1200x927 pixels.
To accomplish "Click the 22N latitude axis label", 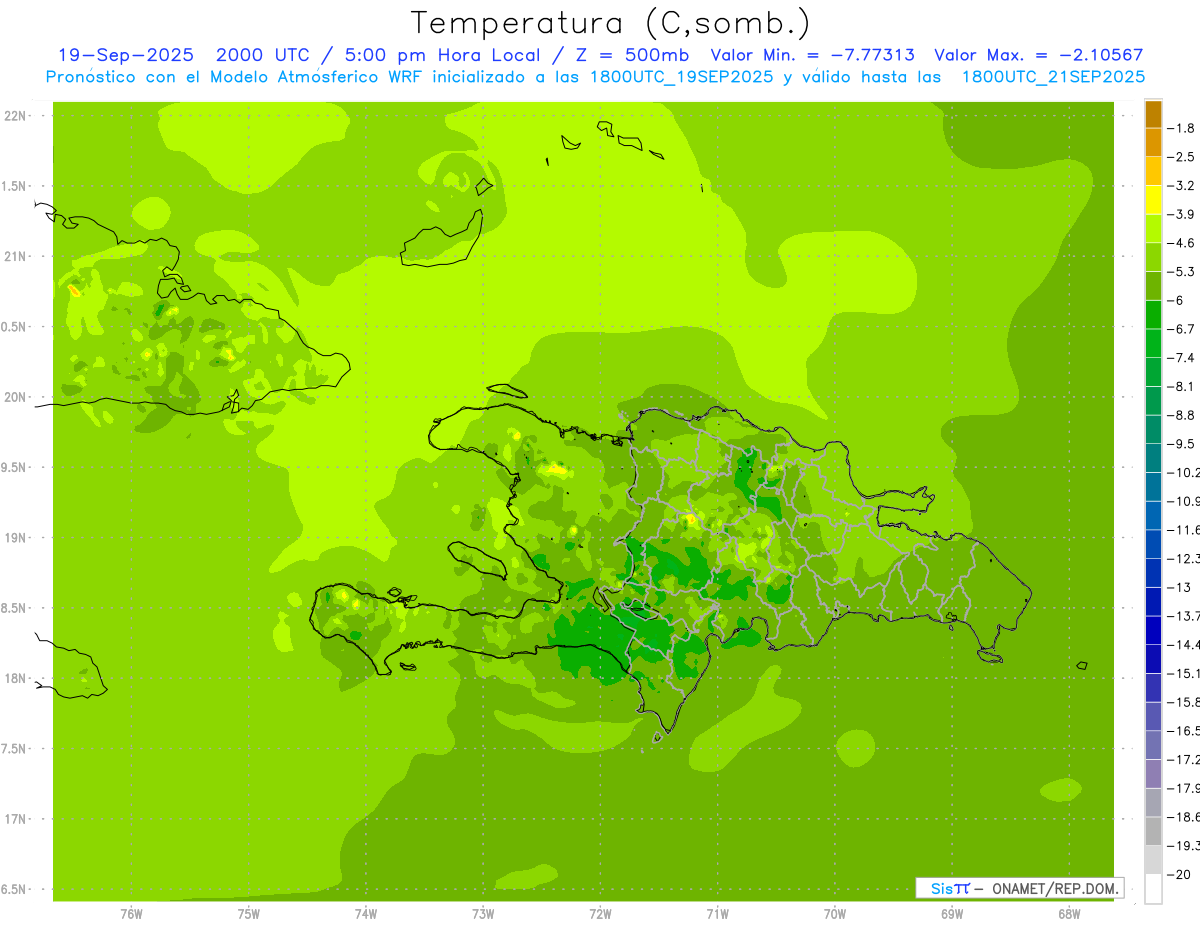I will click(x=15, y=116).
